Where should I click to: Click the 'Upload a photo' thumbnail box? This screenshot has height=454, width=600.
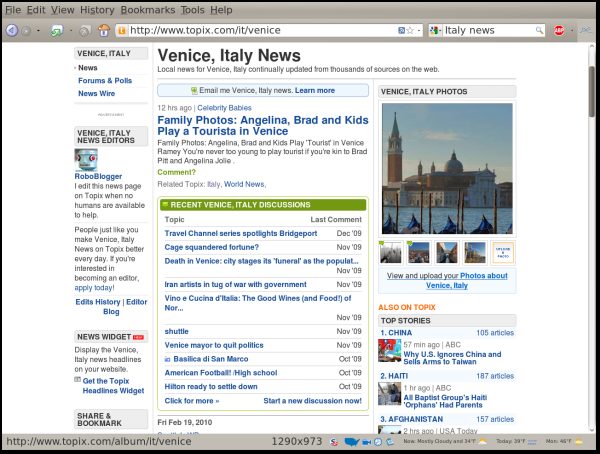[x=503, y=253]
